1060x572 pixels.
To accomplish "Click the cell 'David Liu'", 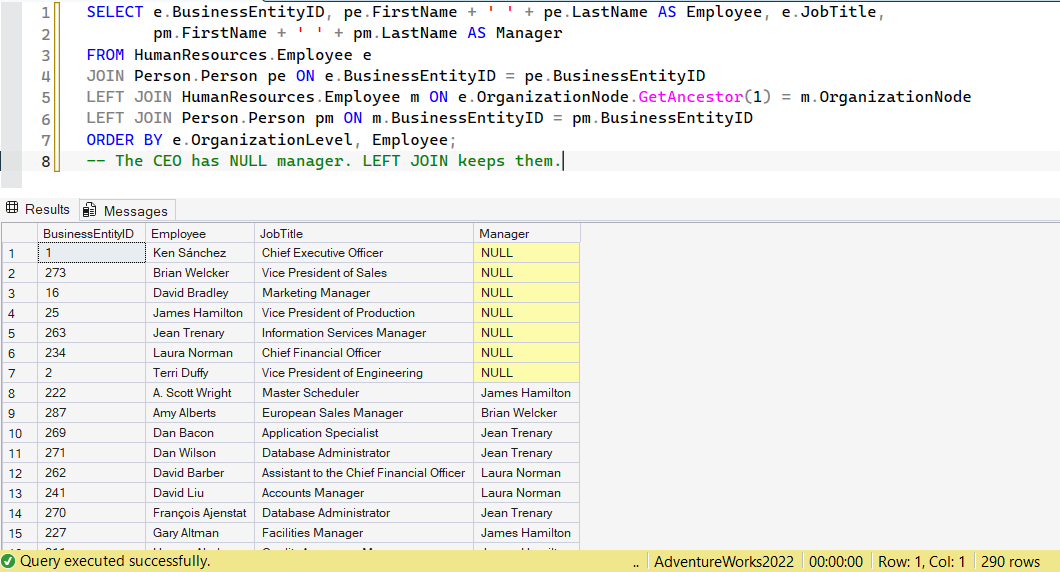I will coord(200,492).
